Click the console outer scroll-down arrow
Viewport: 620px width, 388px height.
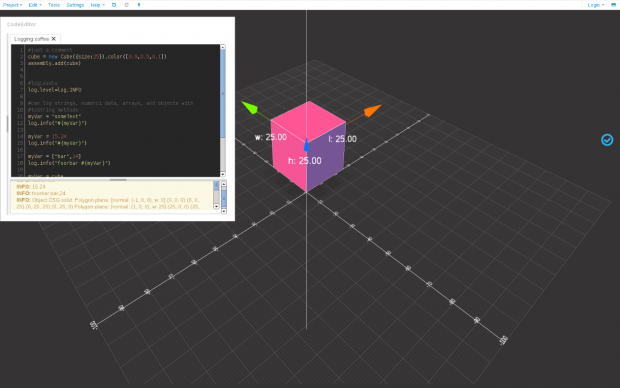[x=224, y=211]
